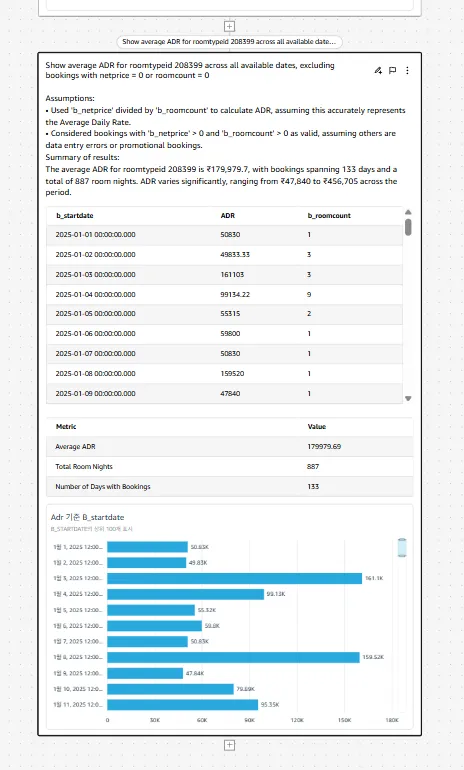
Task: Select the 2025-01-03 date cell
Action: pos(95,275)
